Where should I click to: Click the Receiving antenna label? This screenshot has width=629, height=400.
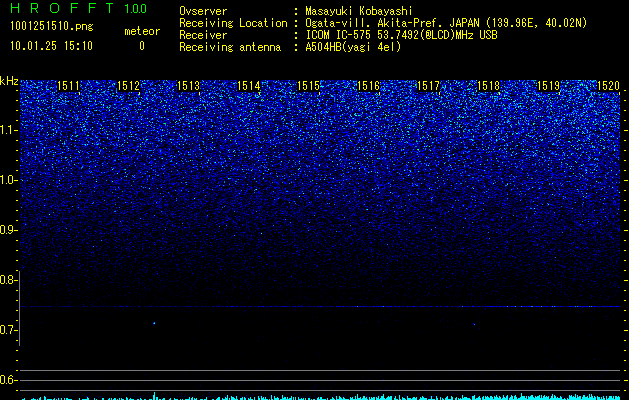point(230,47)
